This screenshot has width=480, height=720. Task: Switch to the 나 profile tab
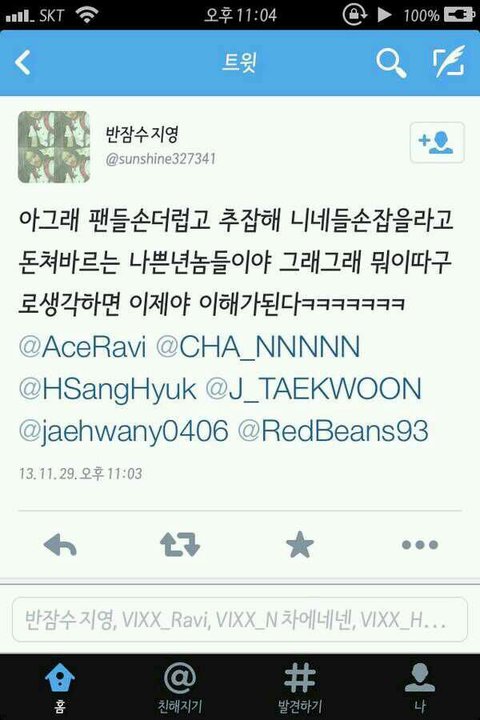(x=420, y=687)
